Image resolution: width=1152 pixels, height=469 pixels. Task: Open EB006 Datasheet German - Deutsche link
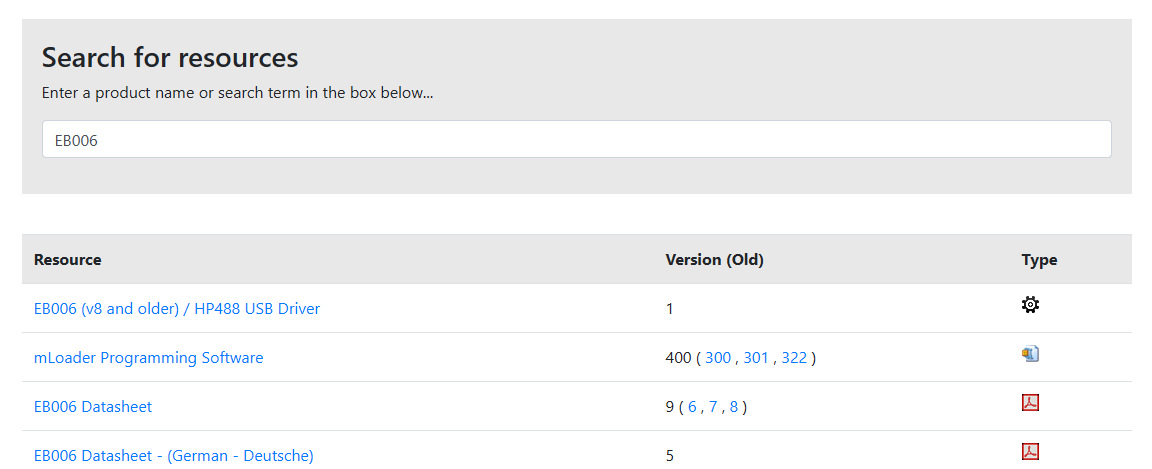coord(173,456)
